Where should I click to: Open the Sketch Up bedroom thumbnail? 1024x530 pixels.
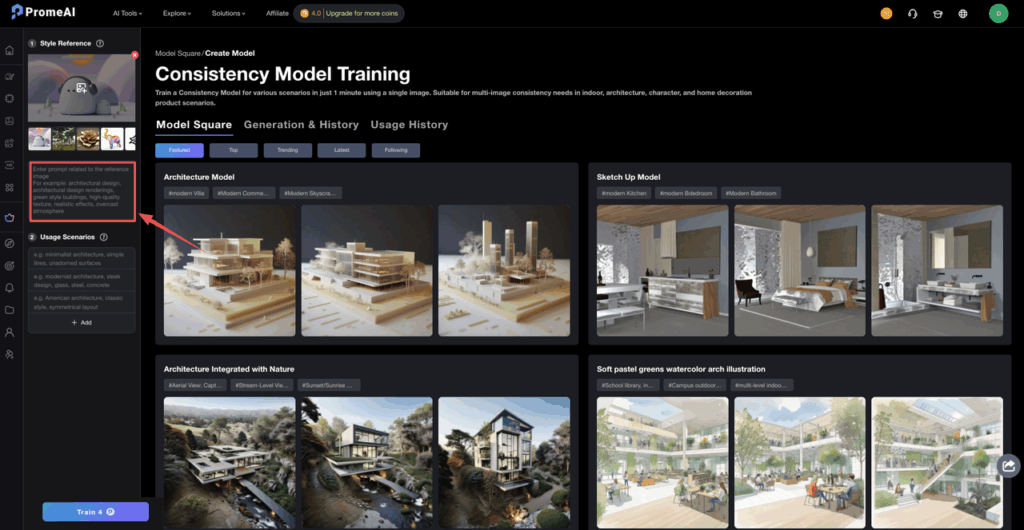click(799, 271)
